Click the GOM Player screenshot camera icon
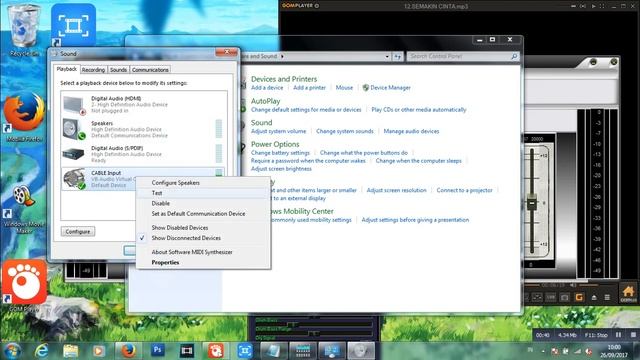The image size is (640, 360). [x=564, y=298]
